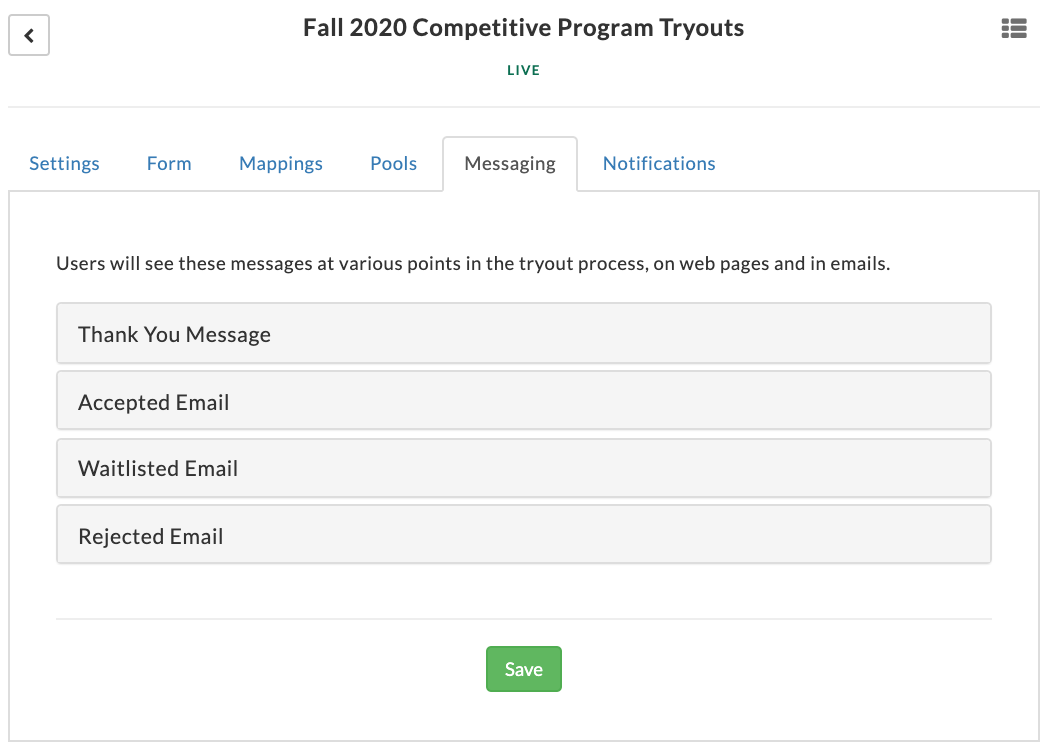Click the messages description text

pyautogui.click(x=473, y=264)
